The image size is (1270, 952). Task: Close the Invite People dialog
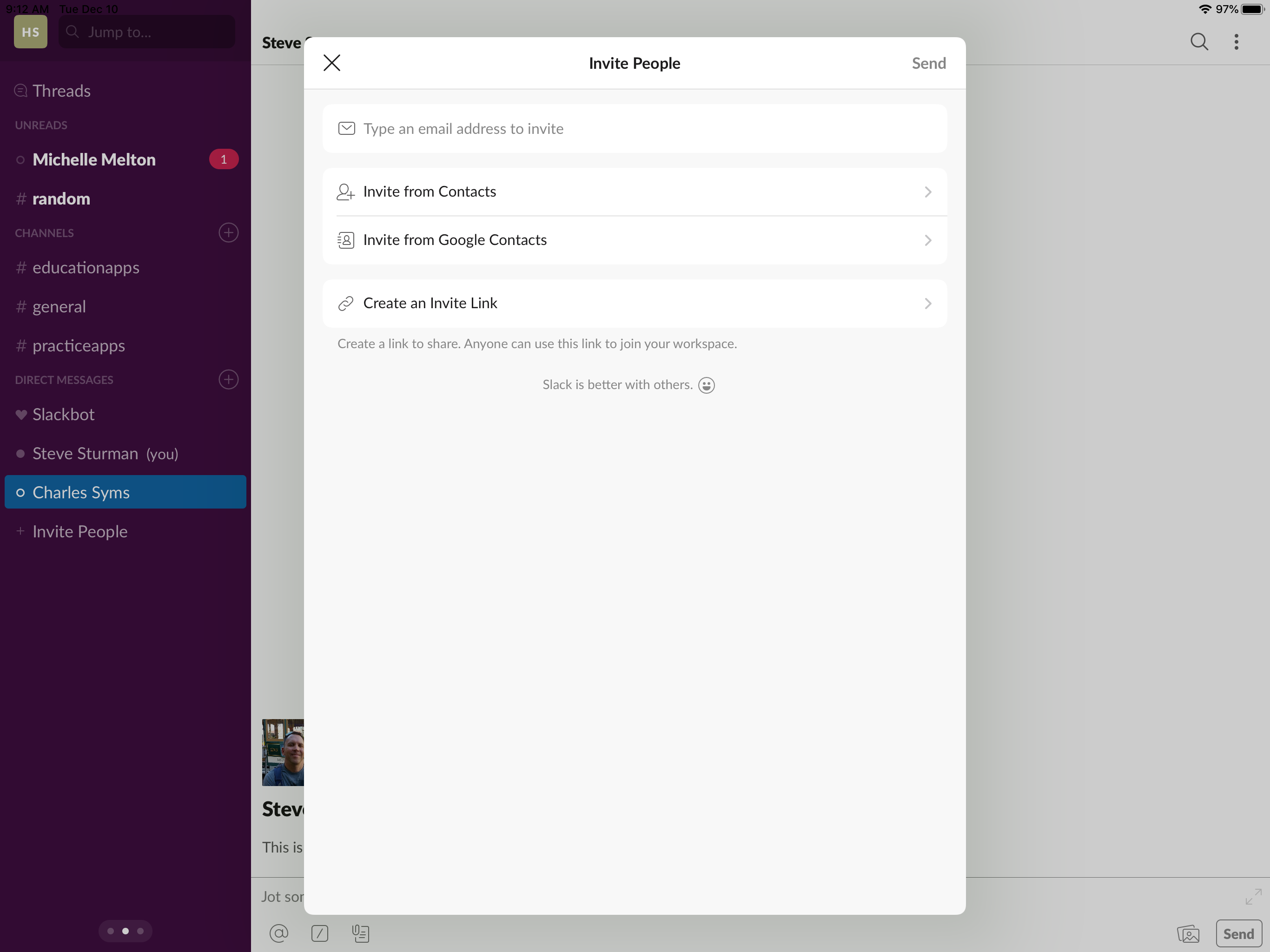point(332,63)
